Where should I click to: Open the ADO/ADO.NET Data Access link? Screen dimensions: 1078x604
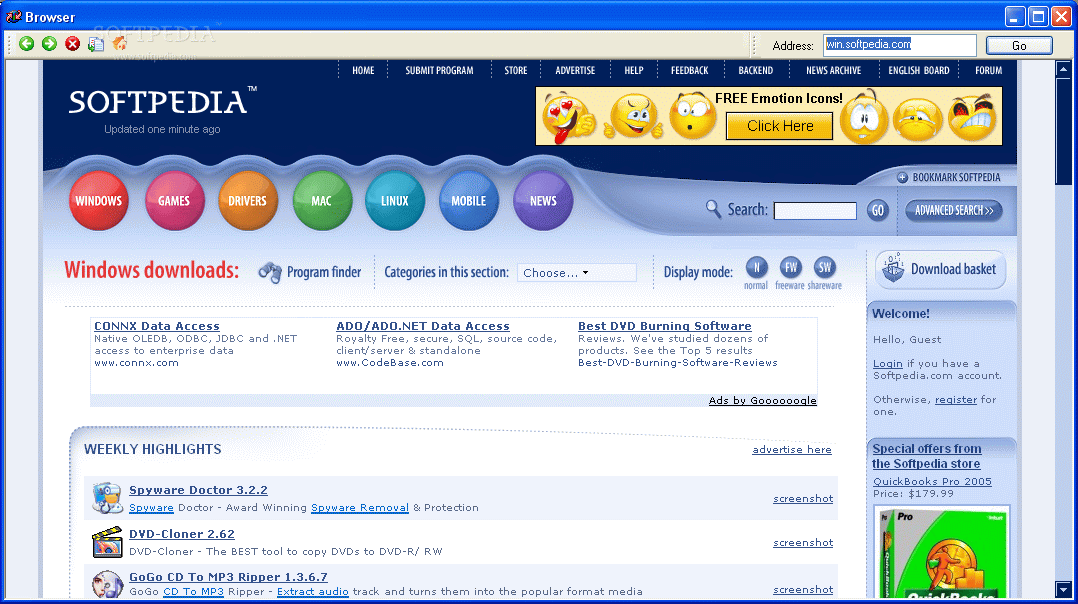(x=423, y=326)
